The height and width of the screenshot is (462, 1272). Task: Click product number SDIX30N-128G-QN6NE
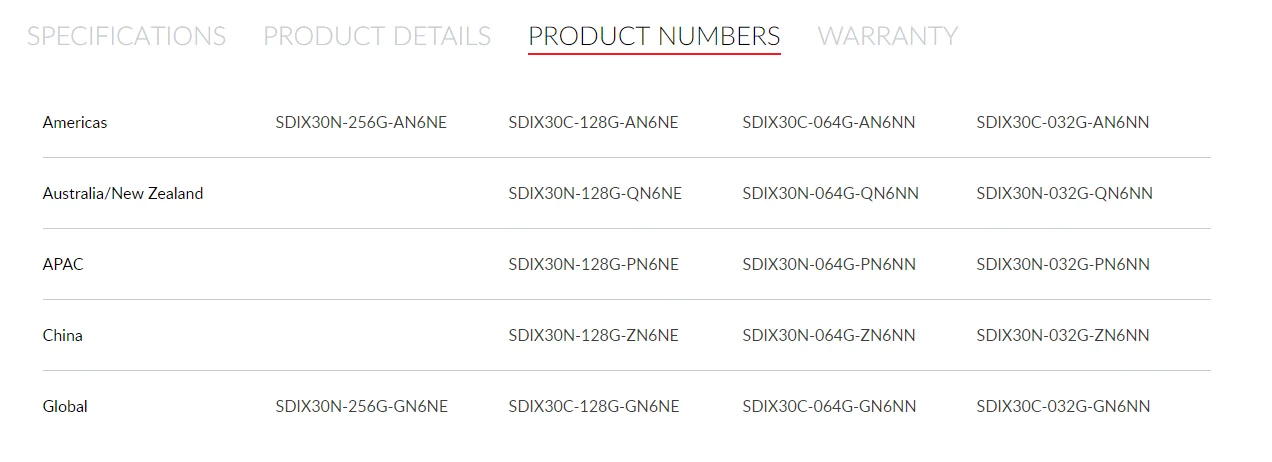click(595, 193)
